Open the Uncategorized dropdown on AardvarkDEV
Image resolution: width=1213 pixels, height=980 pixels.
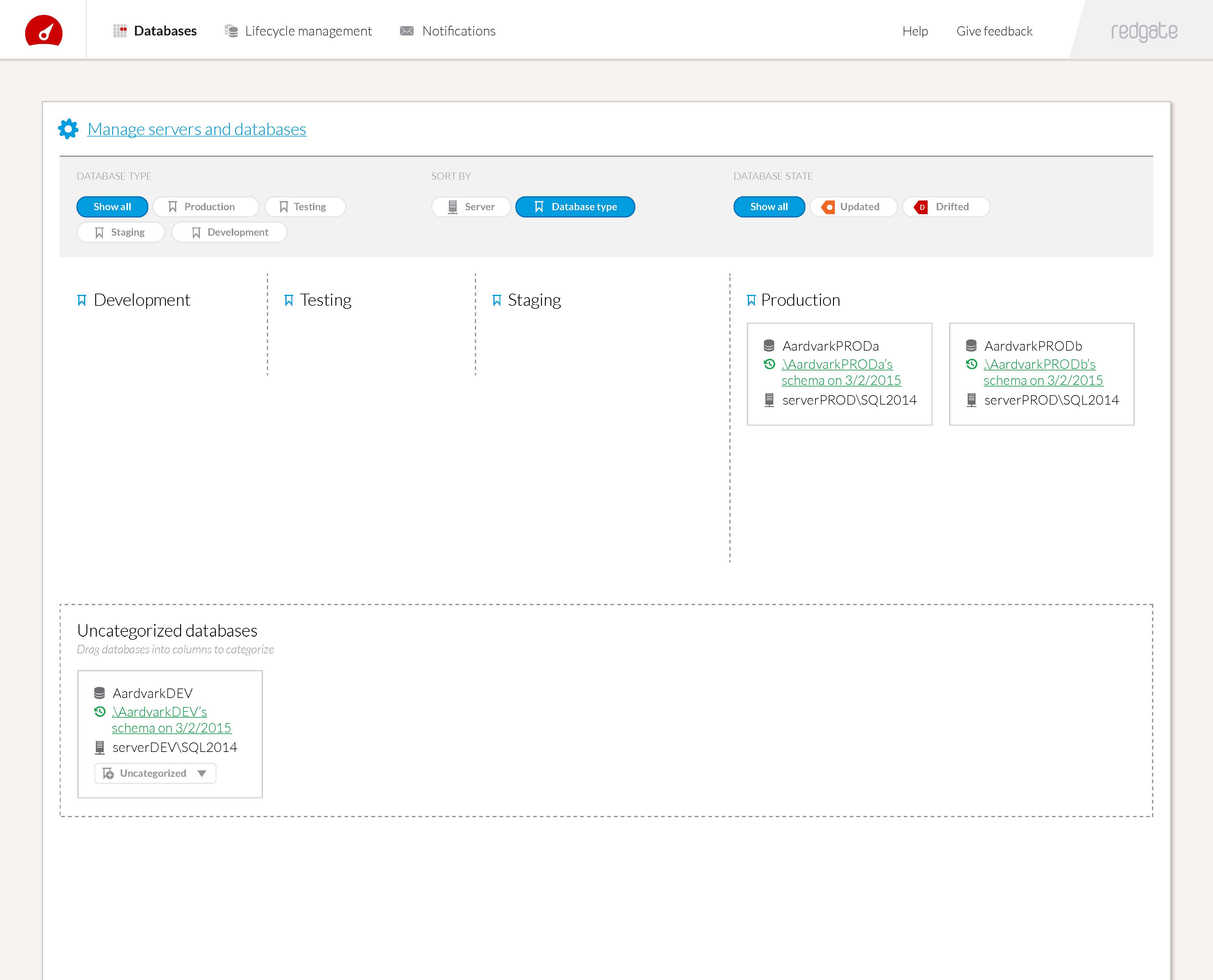pyautogui.click(x=155, y=773)
